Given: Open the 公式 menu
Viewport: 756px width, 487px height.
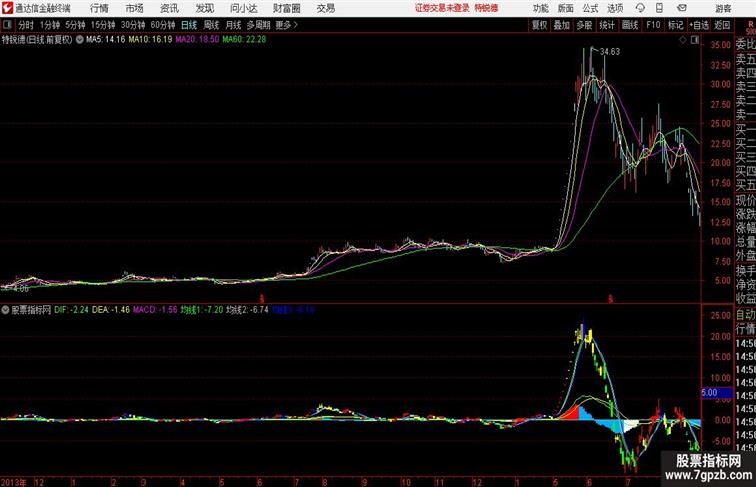Looking at the screenshot, I should pos(590,8).
